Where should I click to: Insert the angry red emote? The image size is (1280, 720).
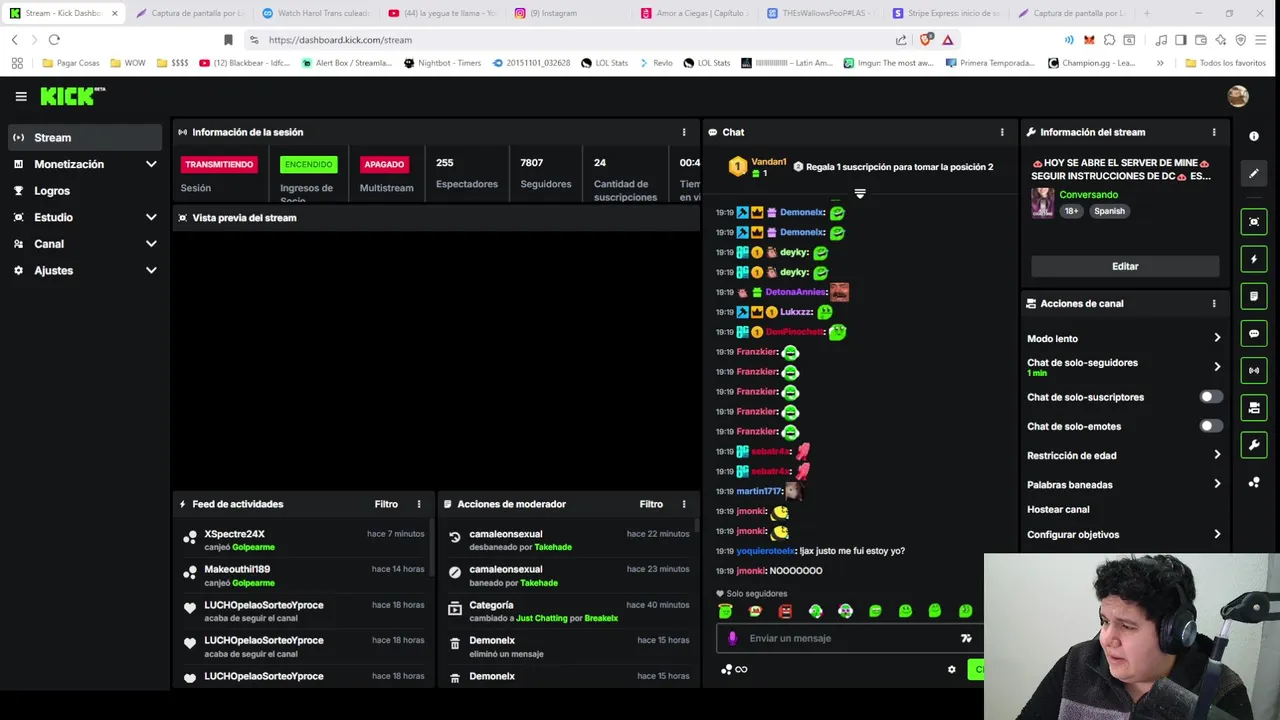pos(785,611)
